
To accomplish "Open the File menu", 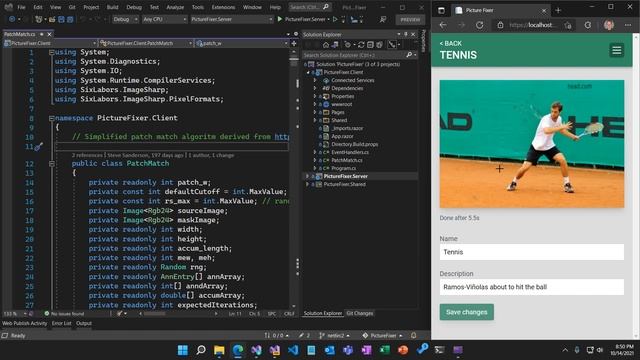I will point(21,7).
